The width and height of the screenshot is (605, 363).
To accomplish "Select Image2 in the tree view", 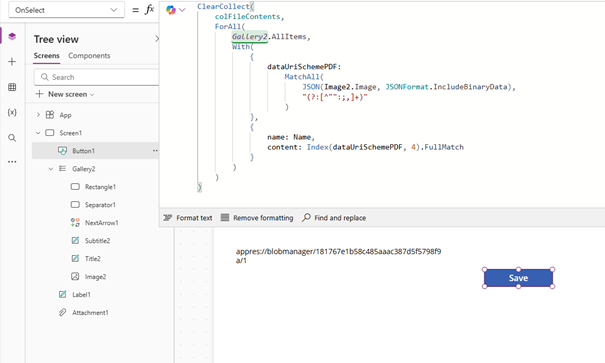I will point(95,277).
